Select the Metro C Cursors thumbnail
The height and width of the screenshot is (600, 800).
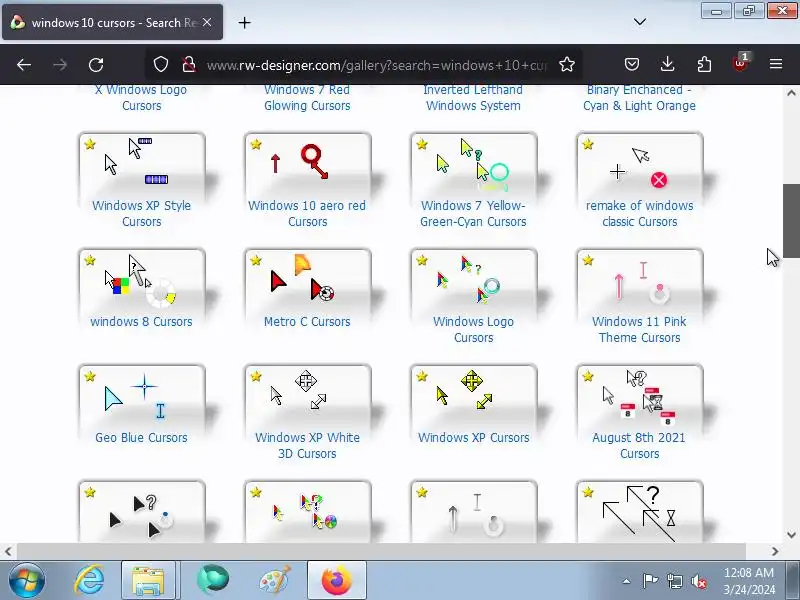pyautogui.click(x=308, y=281)
